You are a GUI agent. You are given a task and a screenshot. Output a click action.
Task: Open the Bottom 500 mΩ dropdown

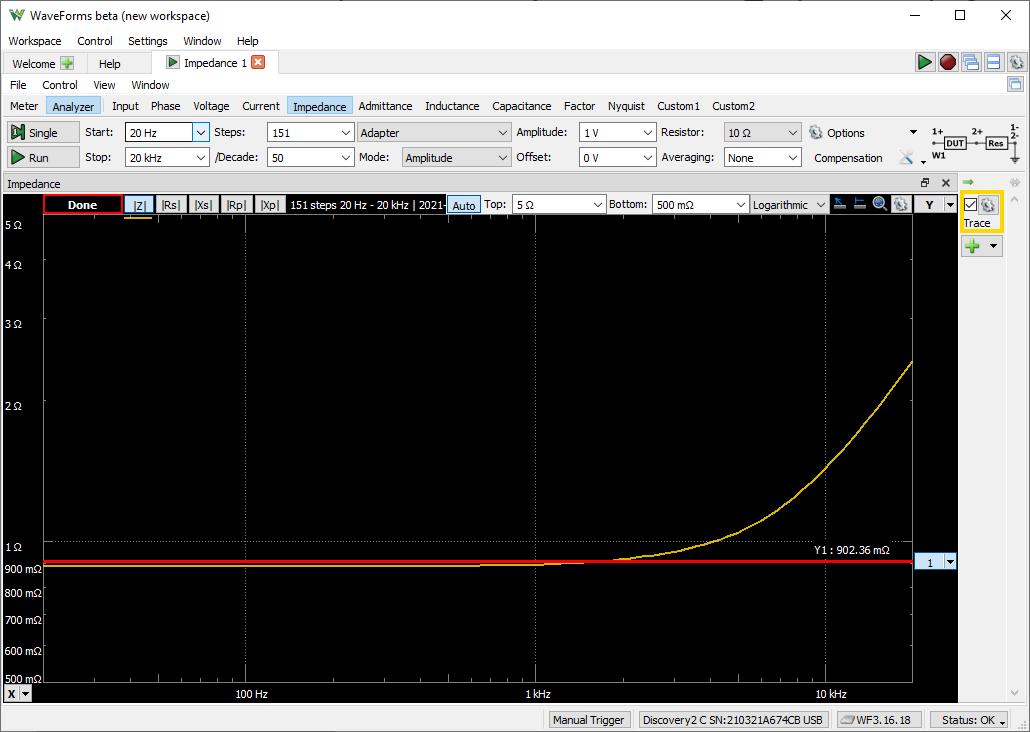[x=740, y=204]
